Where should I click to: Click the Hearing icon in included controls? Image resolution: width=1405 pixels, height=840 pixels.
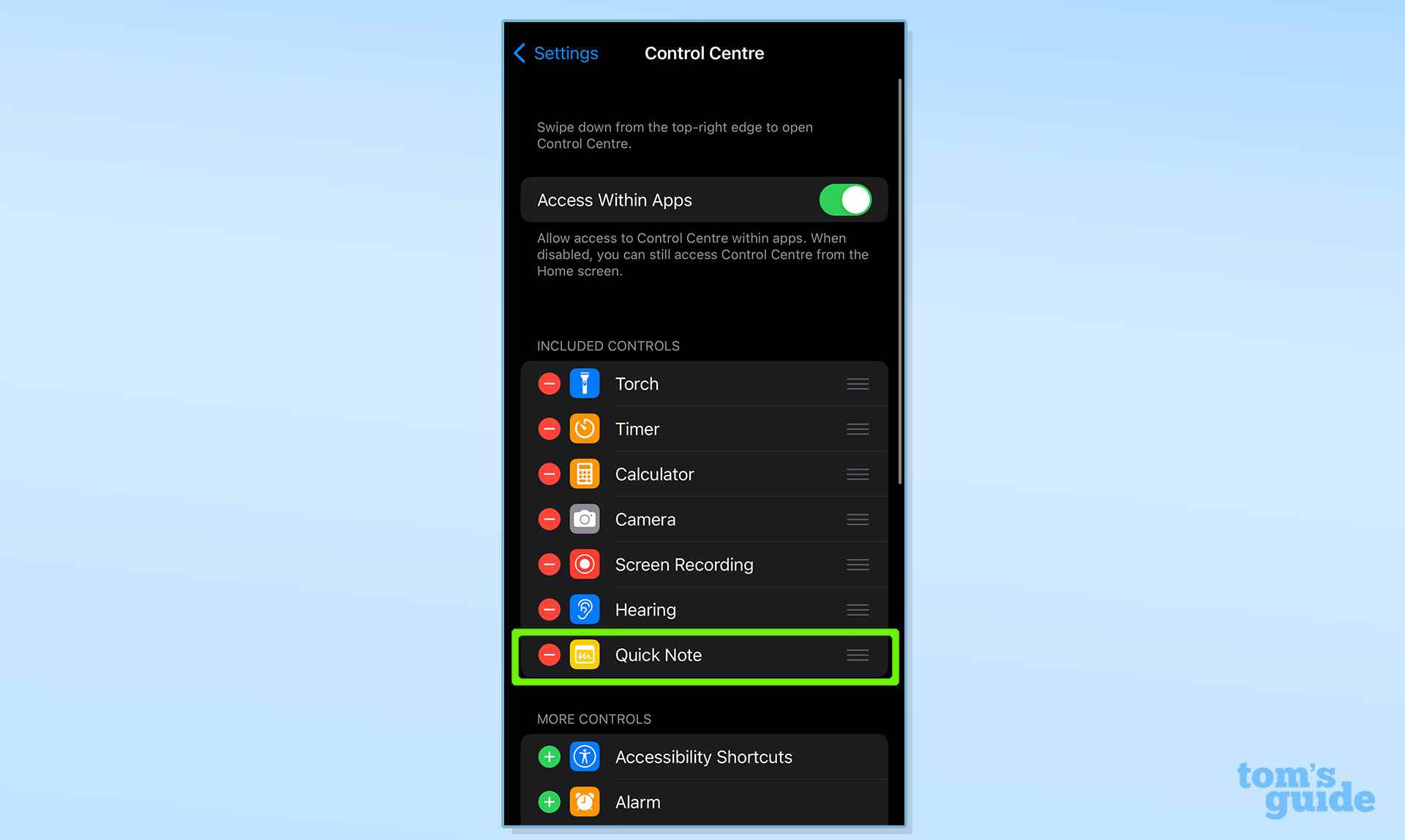584,609
